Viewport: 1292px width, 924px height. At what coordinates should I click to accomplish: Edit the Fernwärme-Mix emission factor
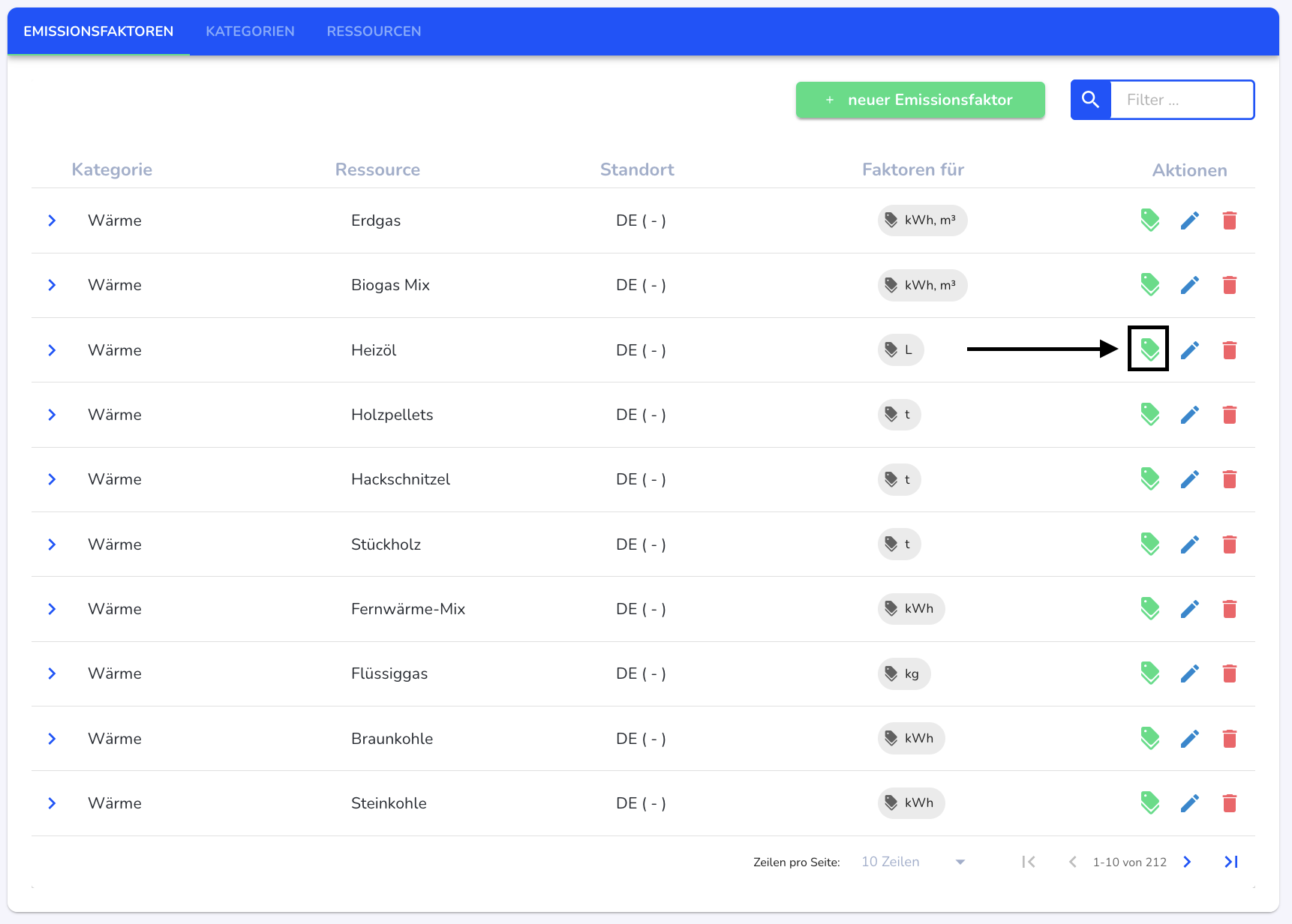click(1189, 609)
